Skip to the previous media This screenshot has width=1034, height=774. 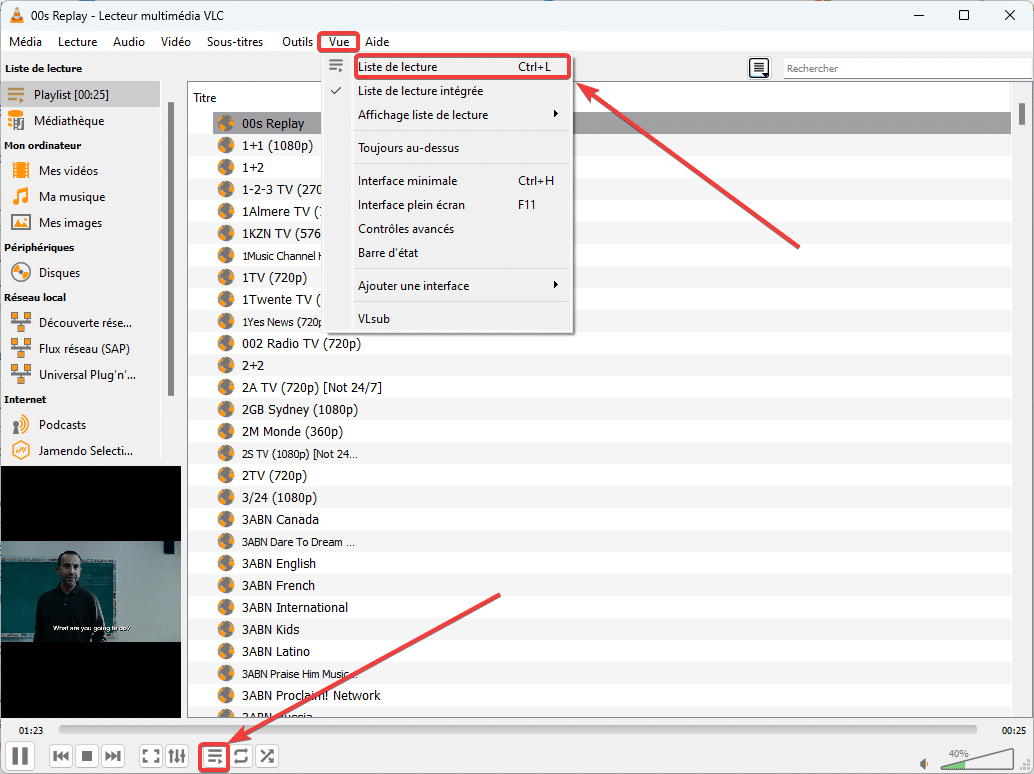60,756
